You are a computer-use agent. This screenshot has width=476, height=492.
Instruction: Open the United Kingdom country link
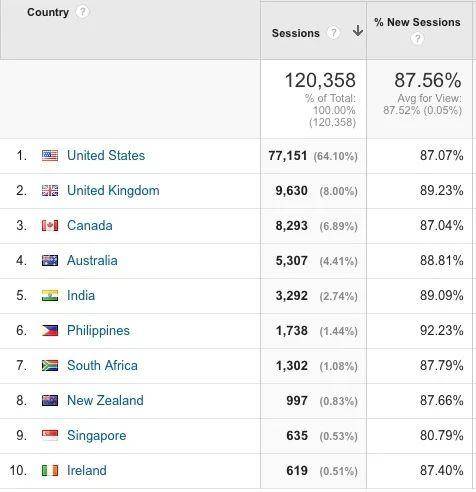[x=113, y=191]
